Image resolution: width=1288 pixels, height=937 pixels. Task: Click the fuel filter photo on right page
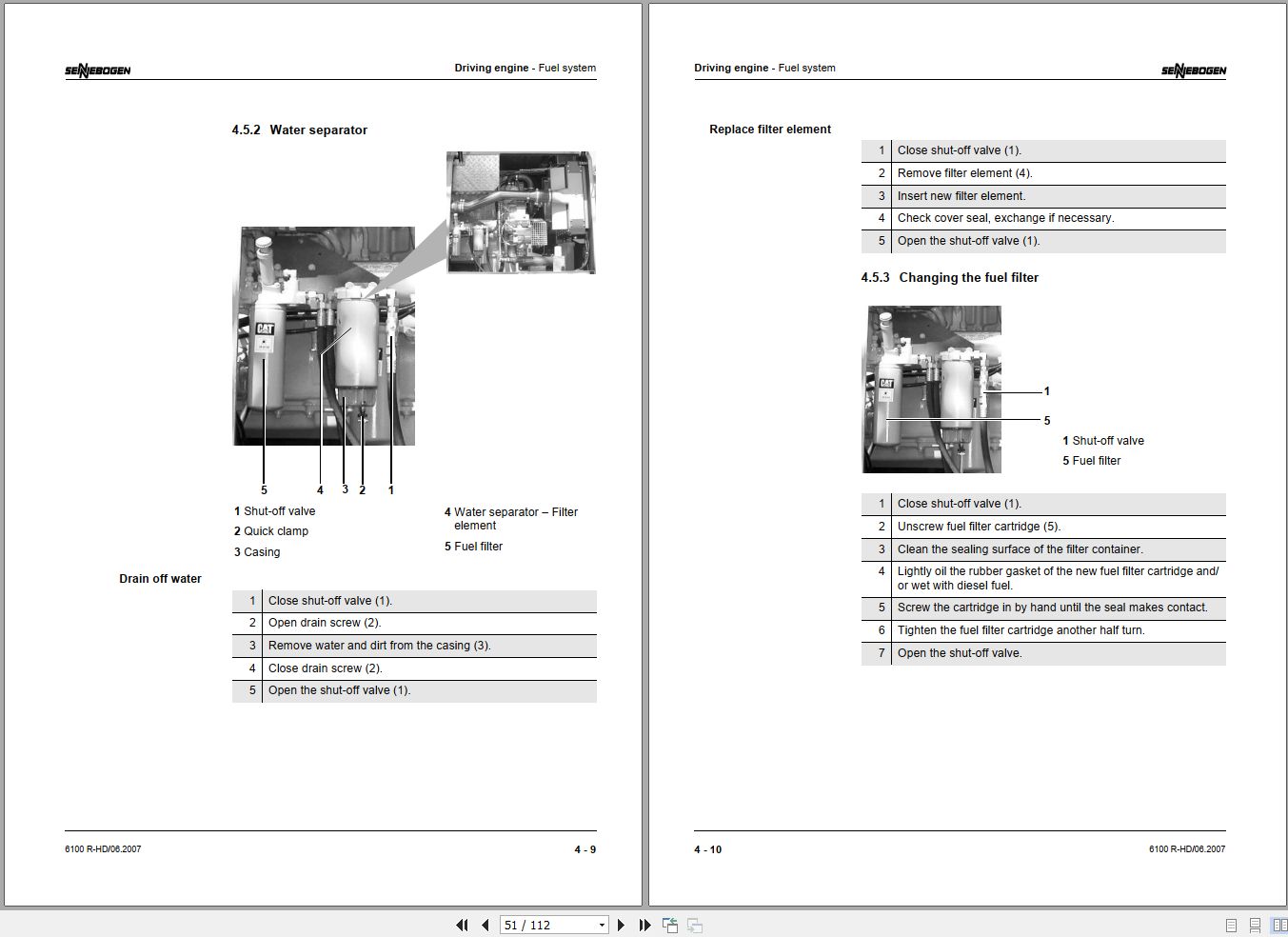click(932, 389)
